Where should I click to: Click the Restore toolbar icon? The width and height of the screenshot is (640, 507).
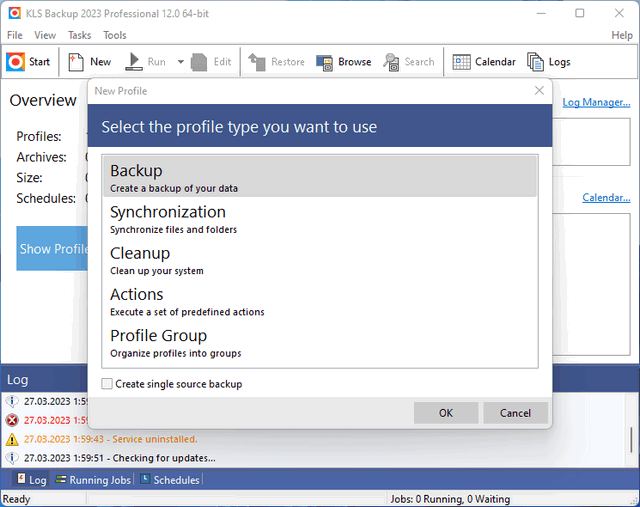pyautogui.click(x=258, y=62)
